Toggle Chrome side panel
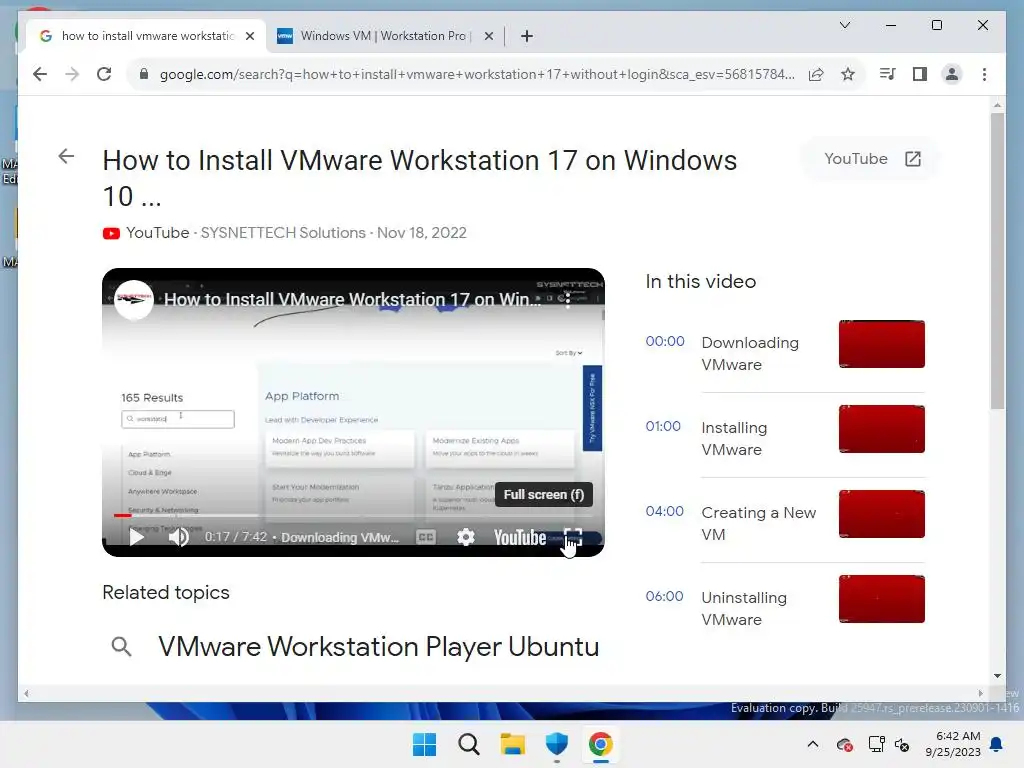This screenshot has width=1024, height=768. tap(920, 74)
